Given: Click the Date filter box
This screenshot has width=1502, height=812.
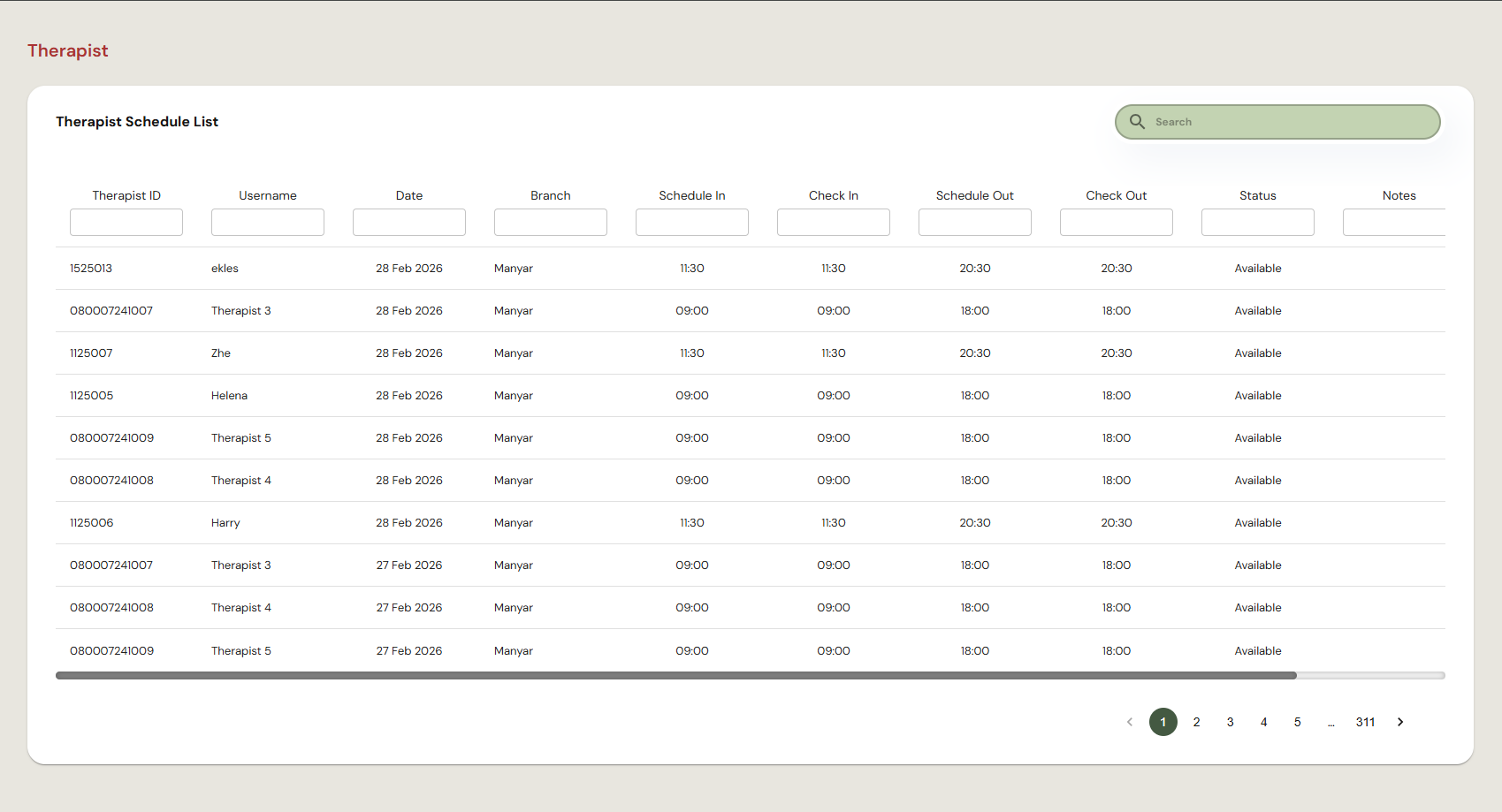Looking at the screenshot, I should (x=409, y=222).
